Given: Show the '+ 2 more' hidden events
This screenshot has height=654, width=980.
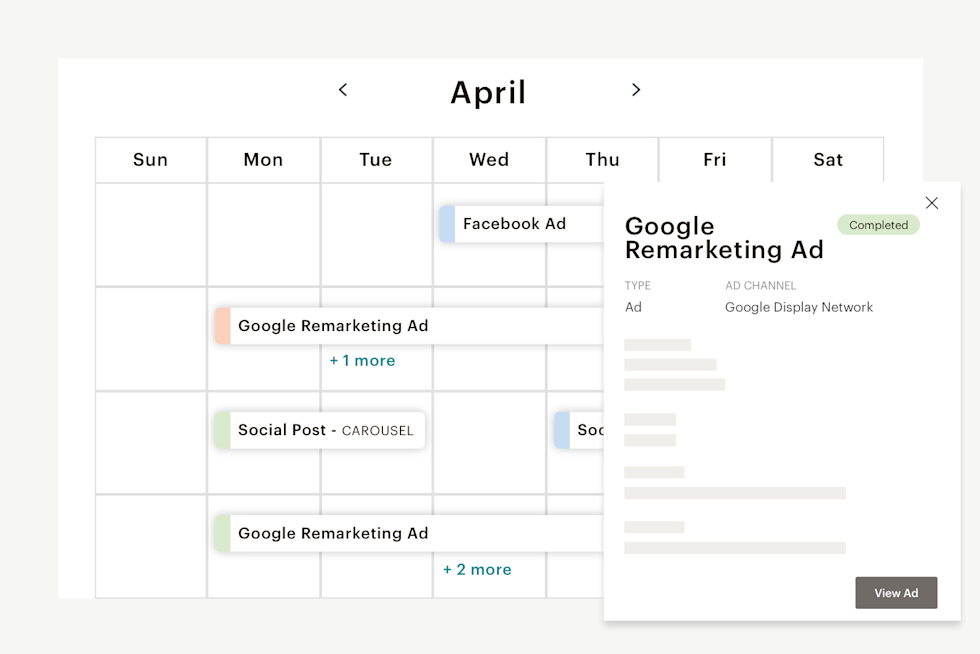Looking at the screenshot, I should tap(477, 570).
